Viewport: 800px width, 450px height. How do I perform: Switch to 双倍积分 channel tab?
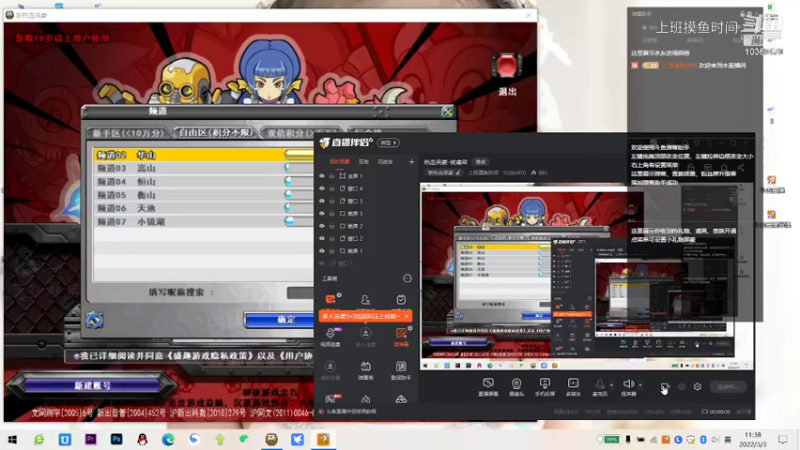click(301, 133)
